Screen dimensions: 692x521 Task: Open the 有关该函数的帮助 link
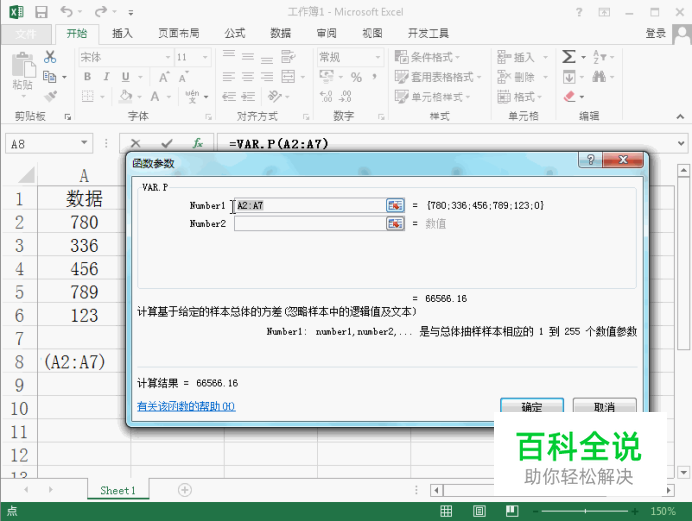point(186,406)
